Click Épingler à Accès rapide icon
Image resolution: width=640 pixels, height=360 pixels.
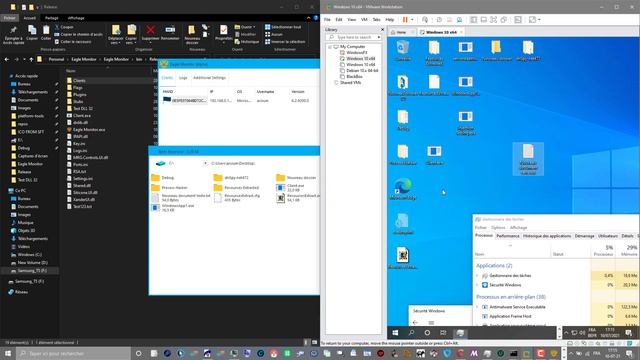pos(13,34)
